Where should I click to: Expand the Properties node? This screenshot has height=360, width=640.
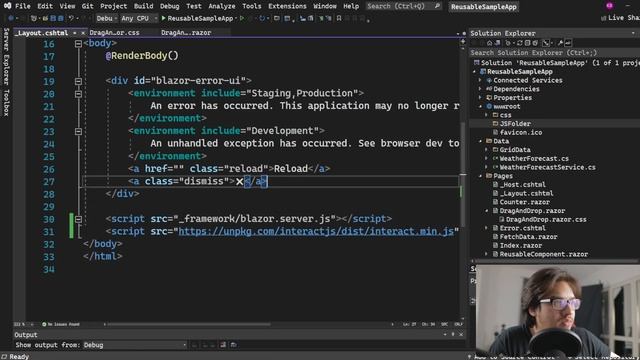480,98
